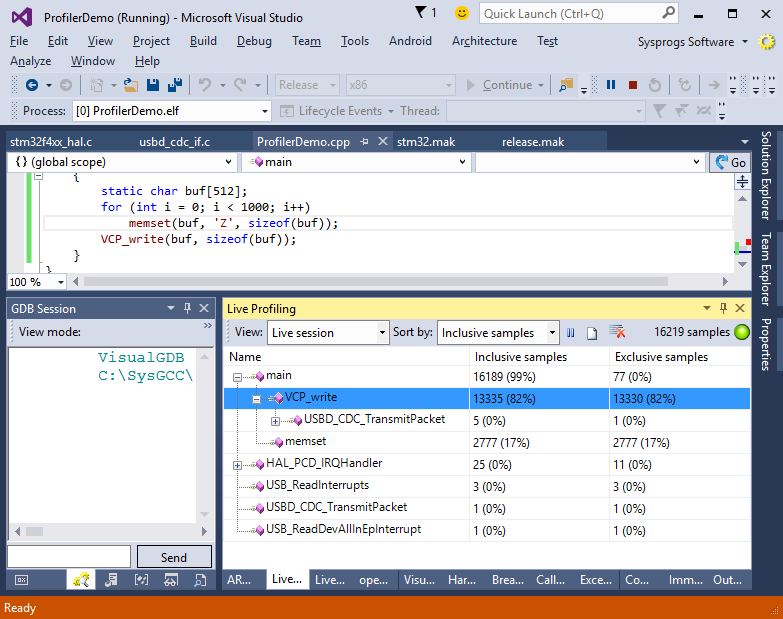Open the Debug menu

coord(254,41)
